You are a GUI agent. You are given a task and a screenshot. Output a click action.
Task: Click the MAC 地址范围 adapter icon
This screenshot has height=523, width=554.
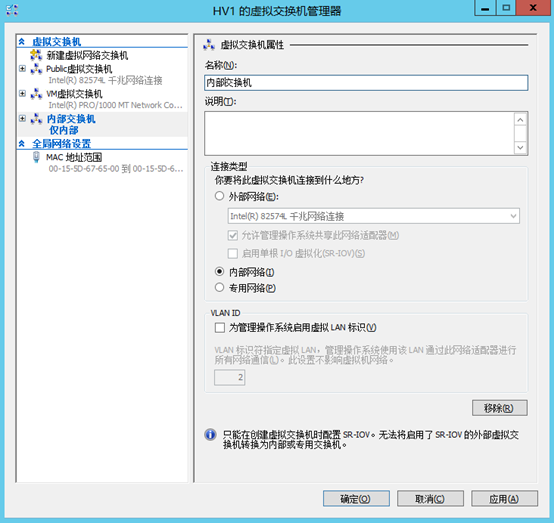click(36, 157)
